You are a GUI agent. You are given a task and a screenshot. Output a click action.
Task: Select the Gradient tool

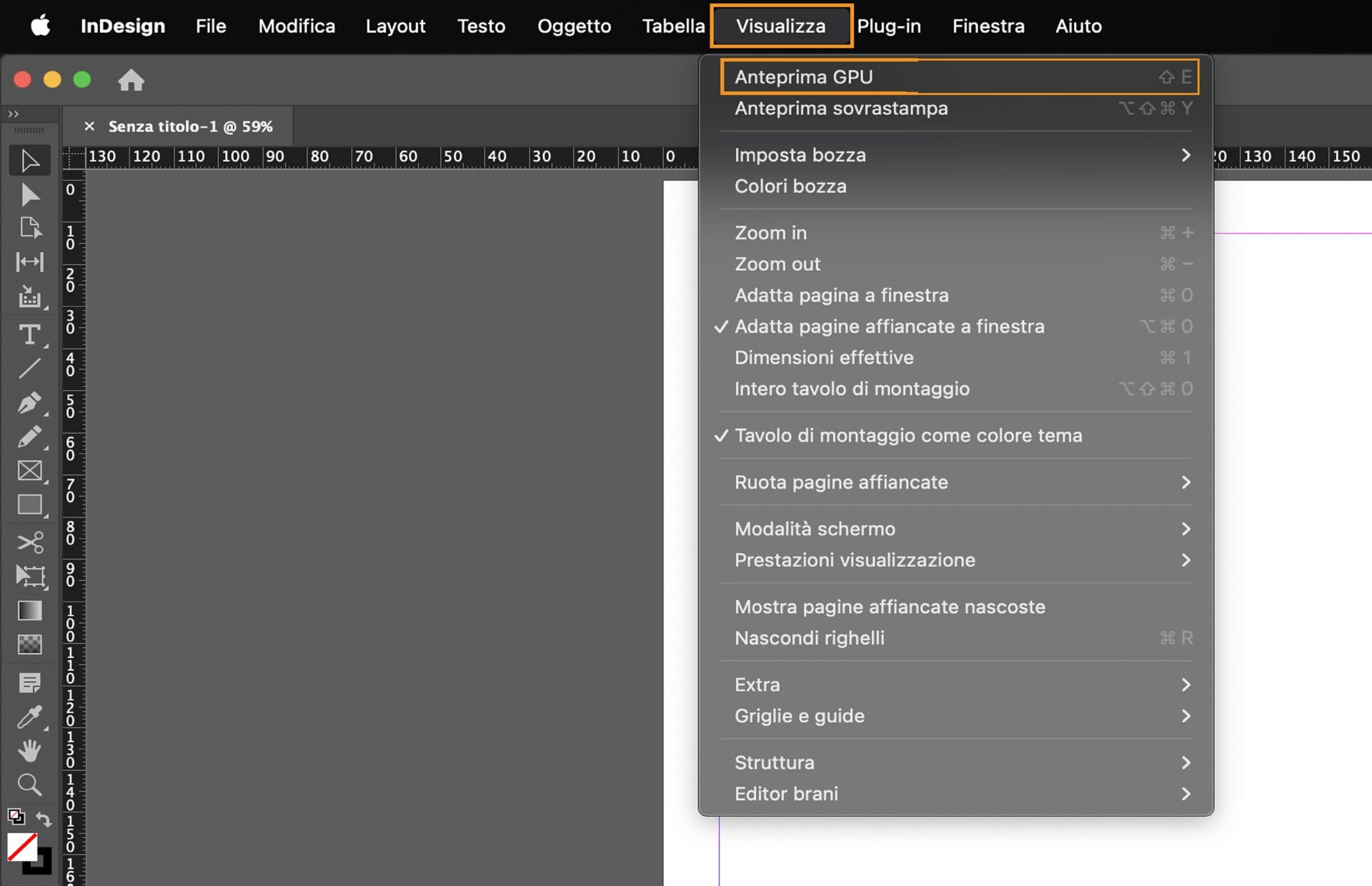(x=29, y=610)
